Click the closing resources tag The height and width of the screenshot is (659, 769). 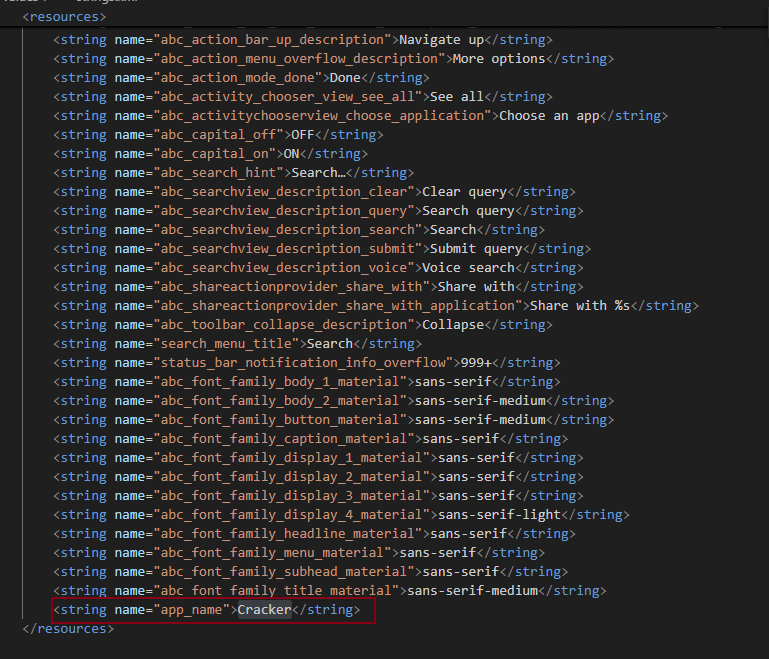point(68,629)
